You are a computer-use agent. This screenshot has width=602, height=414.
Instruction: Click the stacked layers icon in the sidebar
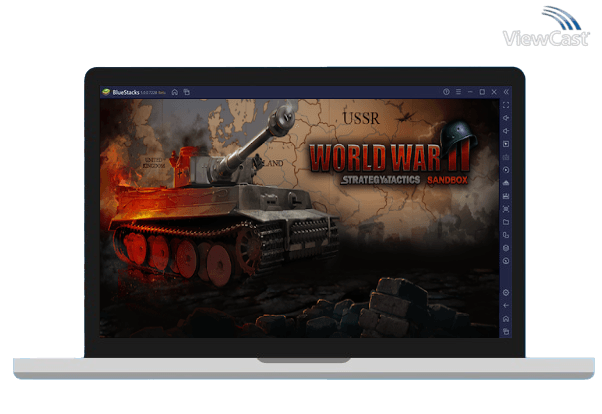click(x=506, y=248)
